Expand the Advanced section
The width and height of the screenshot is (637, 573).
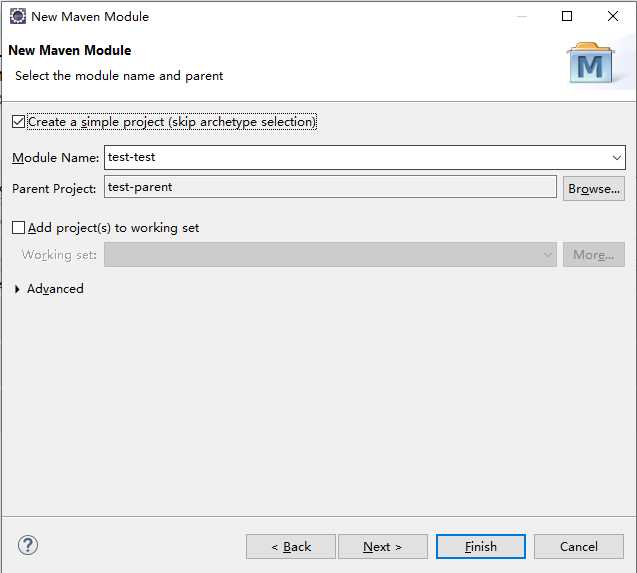pyautogui.click(x=17, y=289)
